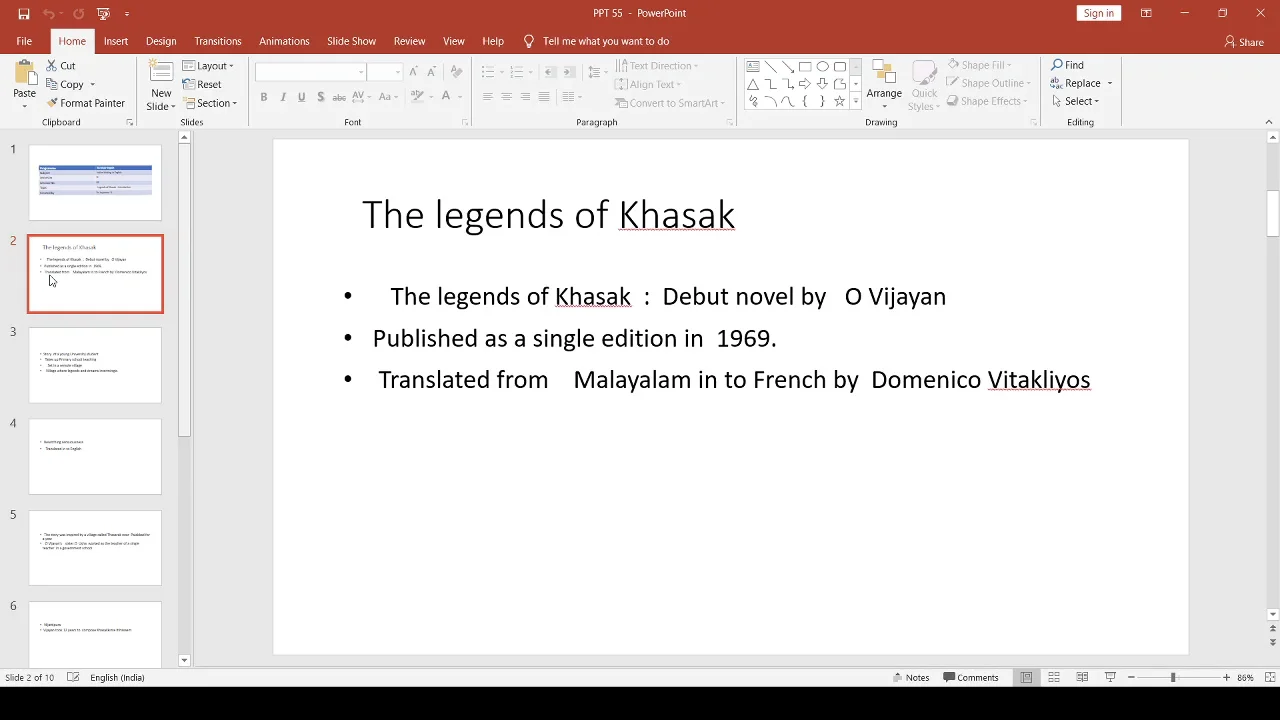Select slide 5 thumbnail

coord(95,548)
